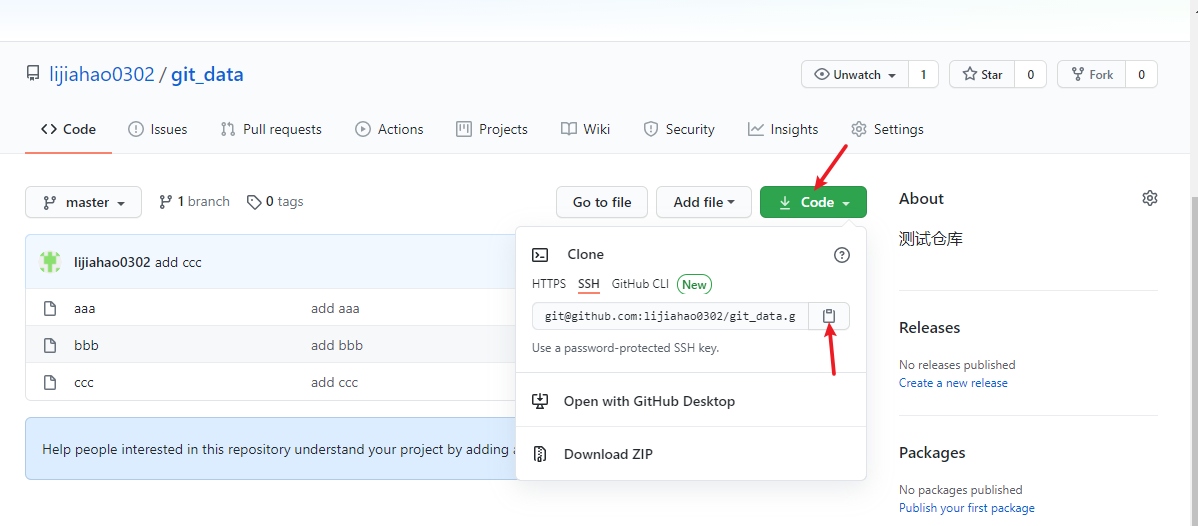Image resolution: width=1198 pixels, height=526 pixels.
Task: Click the Go to file button
Action: click(602, 203)
